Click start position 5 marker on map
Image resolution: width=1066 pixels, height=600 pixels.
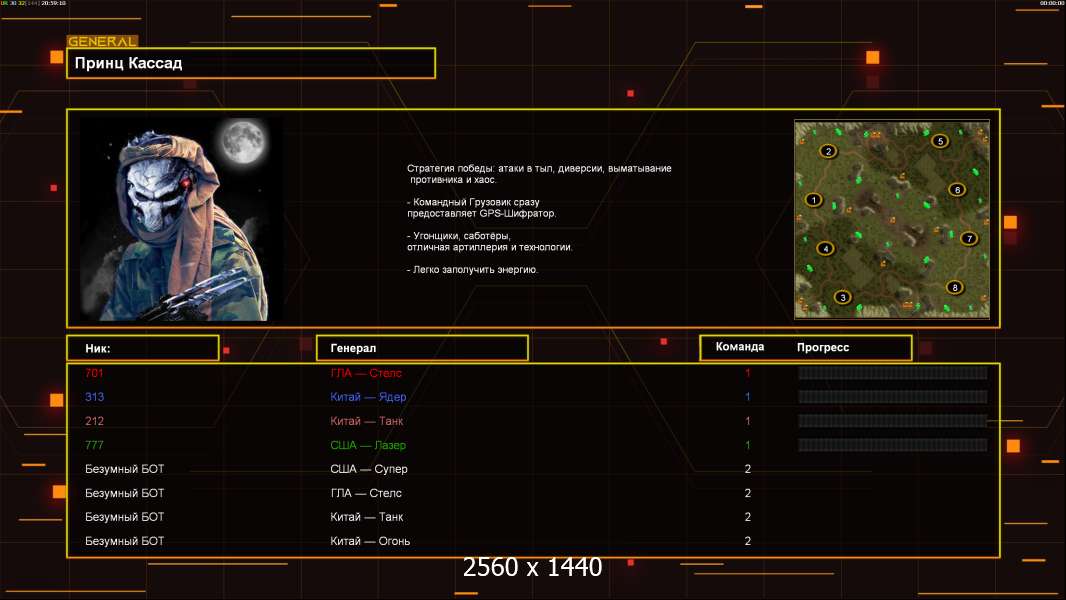click(x=940, y=141)
